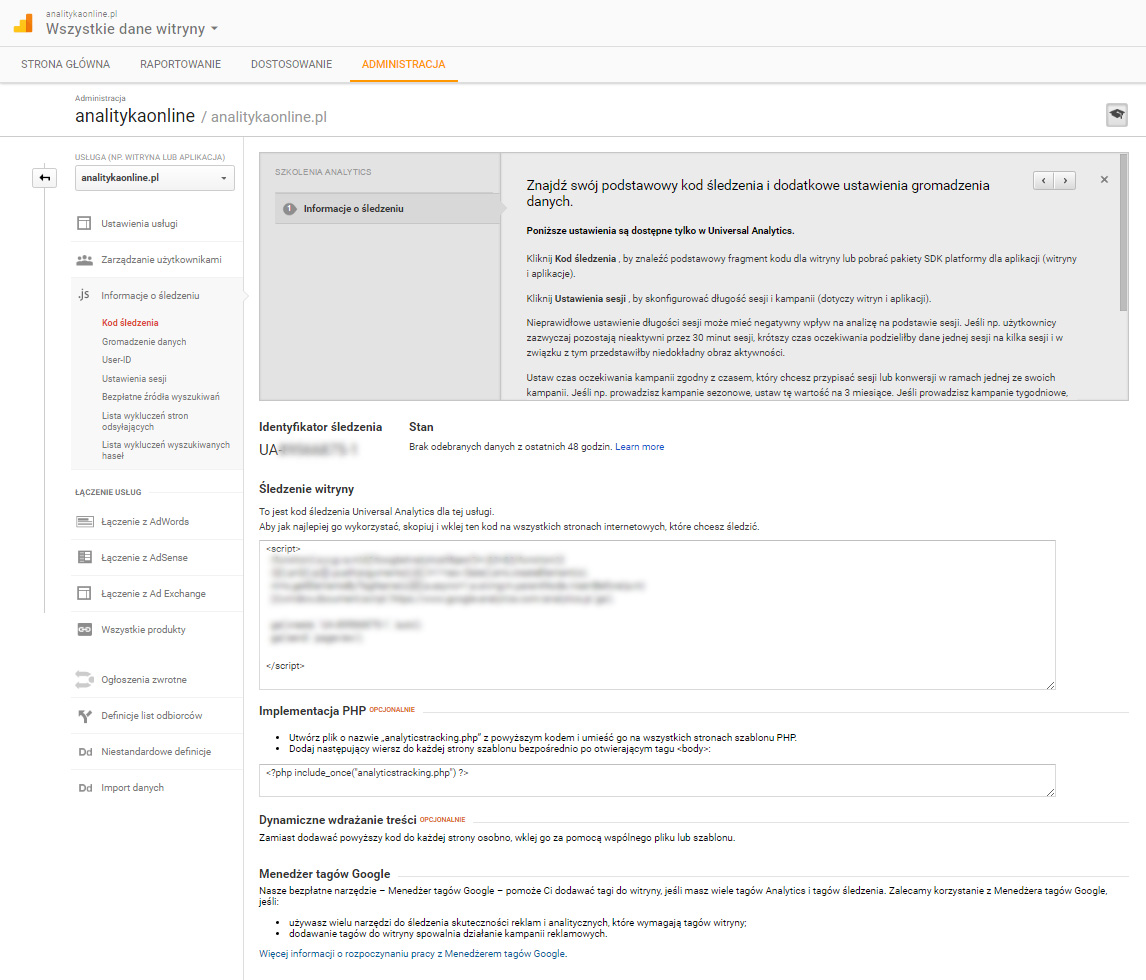1146x980 pixels.
Task: Switch to the RAPORTOWANIE tab
Action: (x=181, y=64)
